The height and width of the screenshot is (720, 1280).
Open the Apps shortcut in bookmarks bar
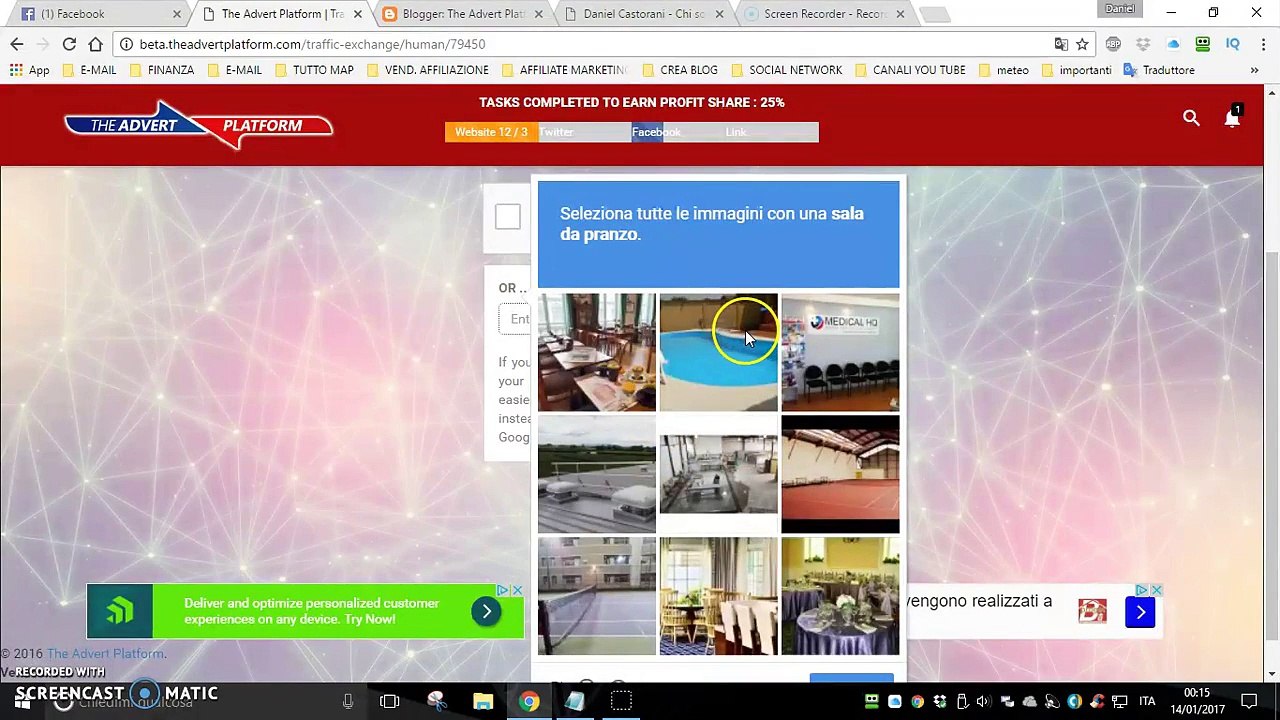[30, 70]
